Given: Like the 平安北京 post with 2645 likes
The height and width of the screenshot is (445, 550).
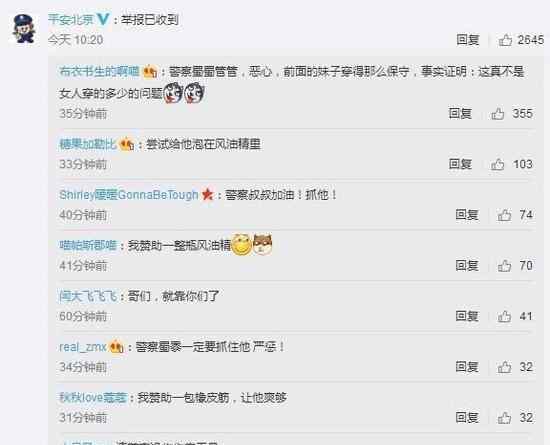Looking at the screenshot, I should coord(505,40).
